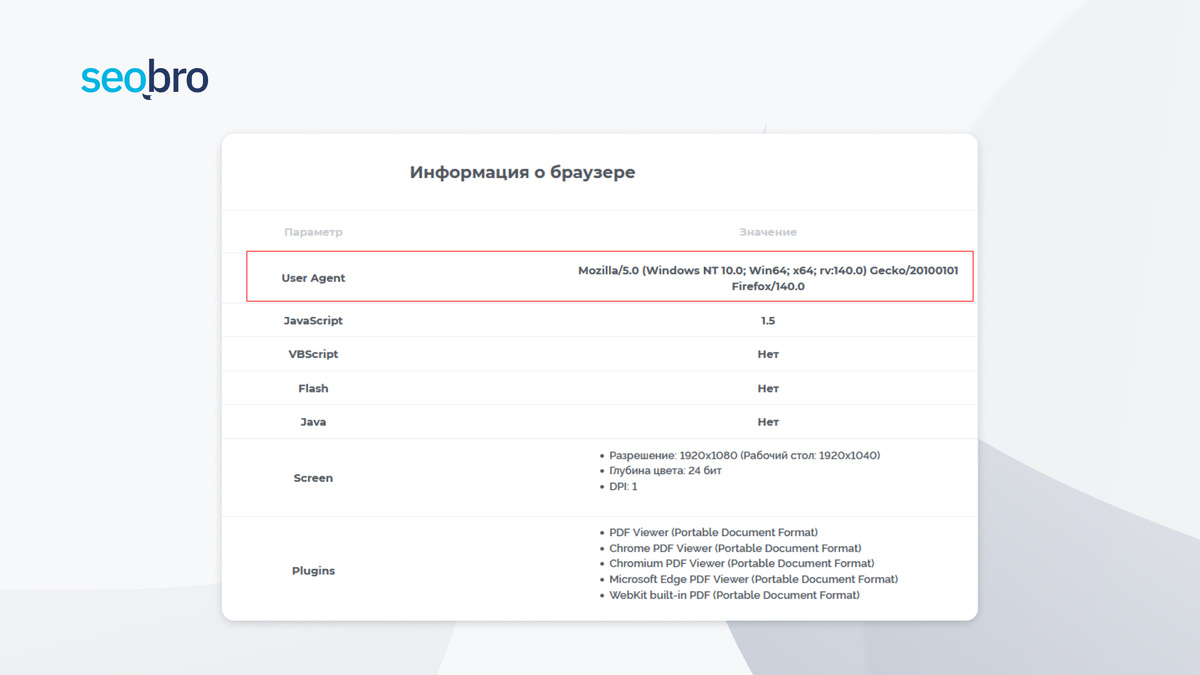1200x675 pixels.
Task: Click the "Разрешение: 1920x1080" line
Action: tap(744, 455)
